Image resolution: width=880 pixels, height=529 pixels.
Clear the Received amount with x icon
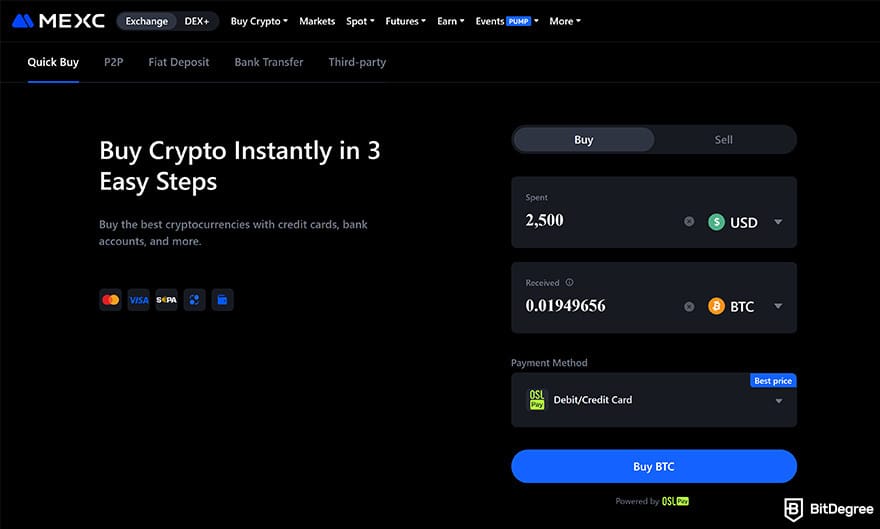[689, 306]
